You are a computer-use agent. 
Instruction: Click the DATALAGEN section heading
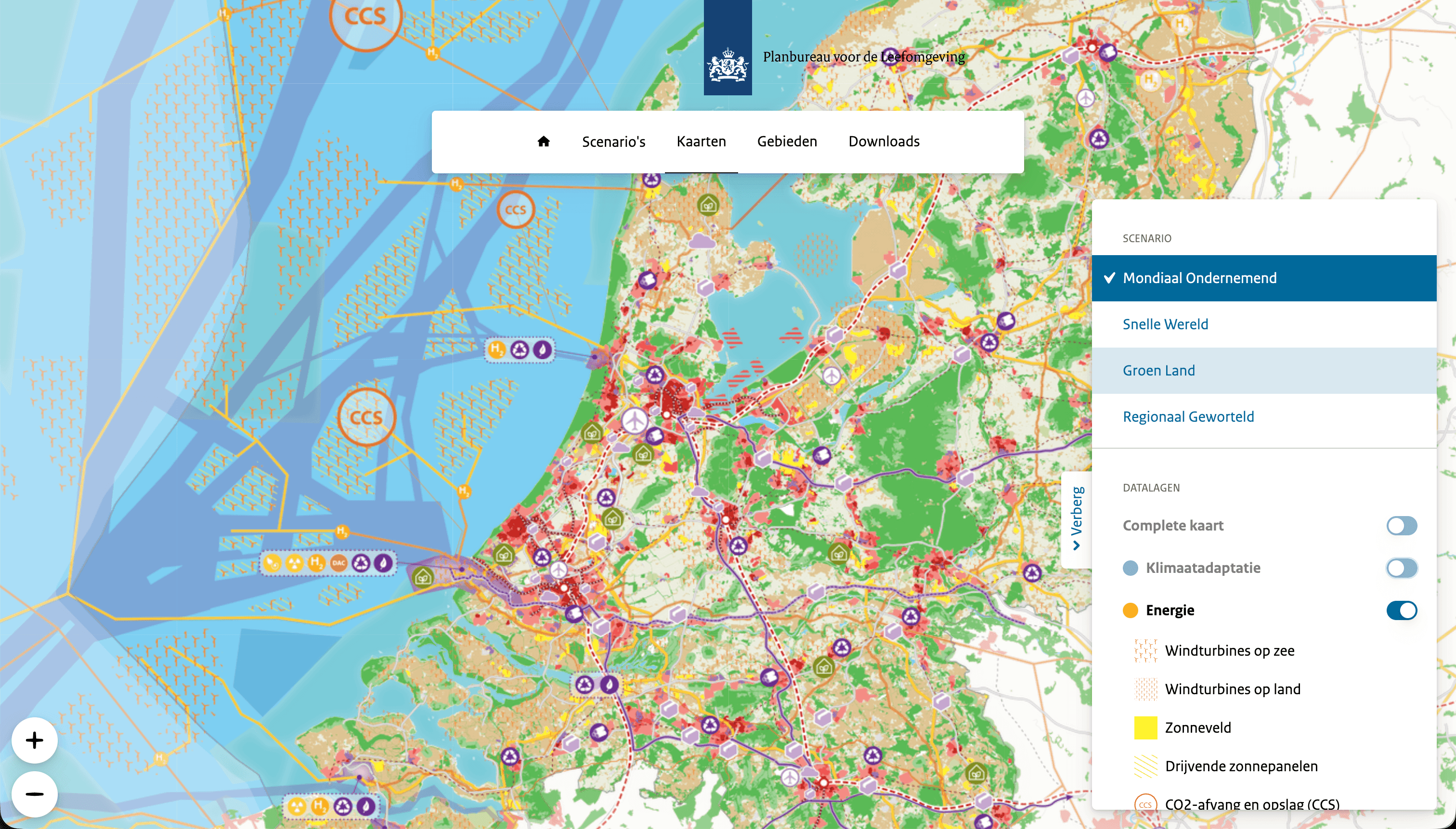click(x=1151, y=487)
